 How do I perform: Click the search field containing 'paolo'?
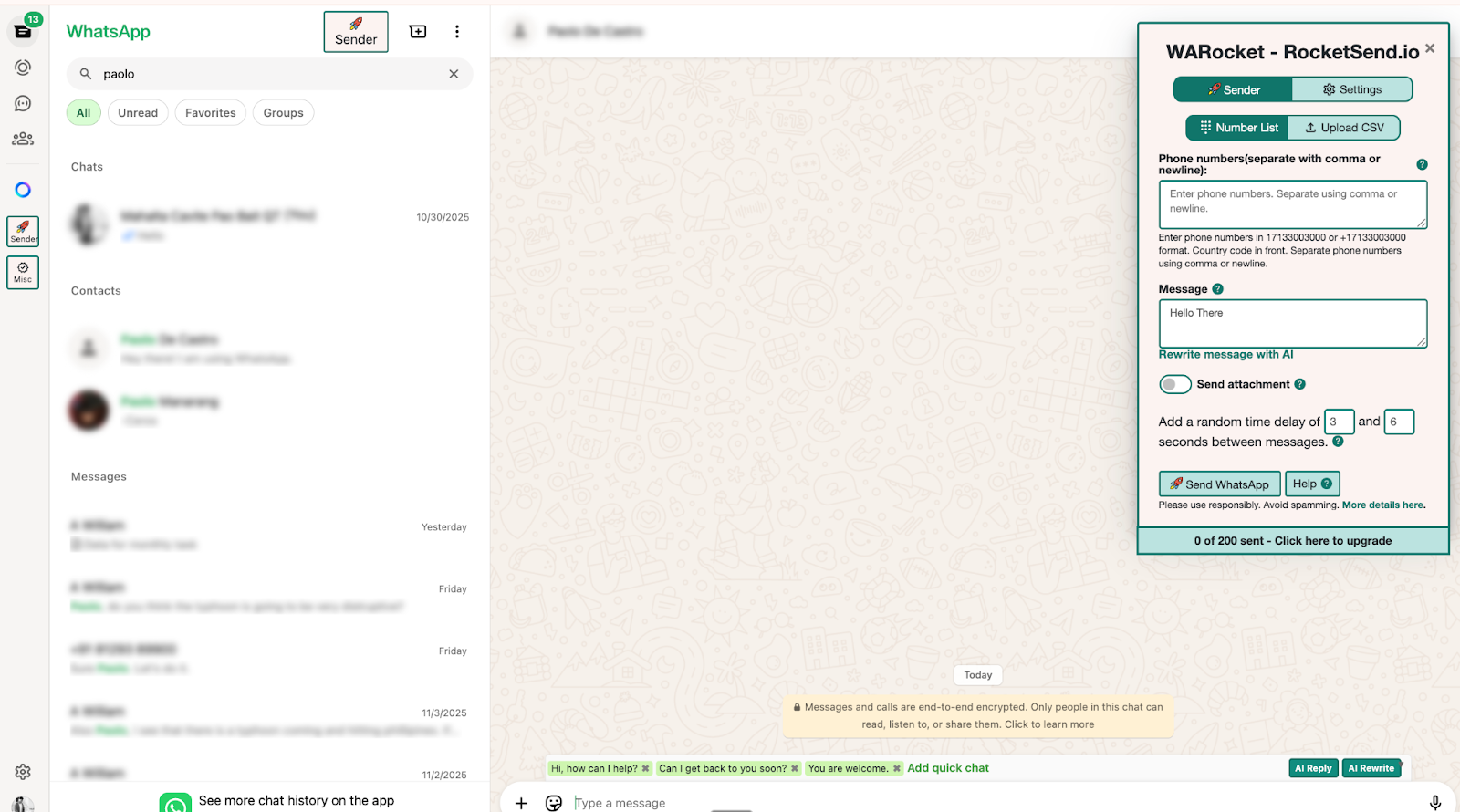pos(270,74)
